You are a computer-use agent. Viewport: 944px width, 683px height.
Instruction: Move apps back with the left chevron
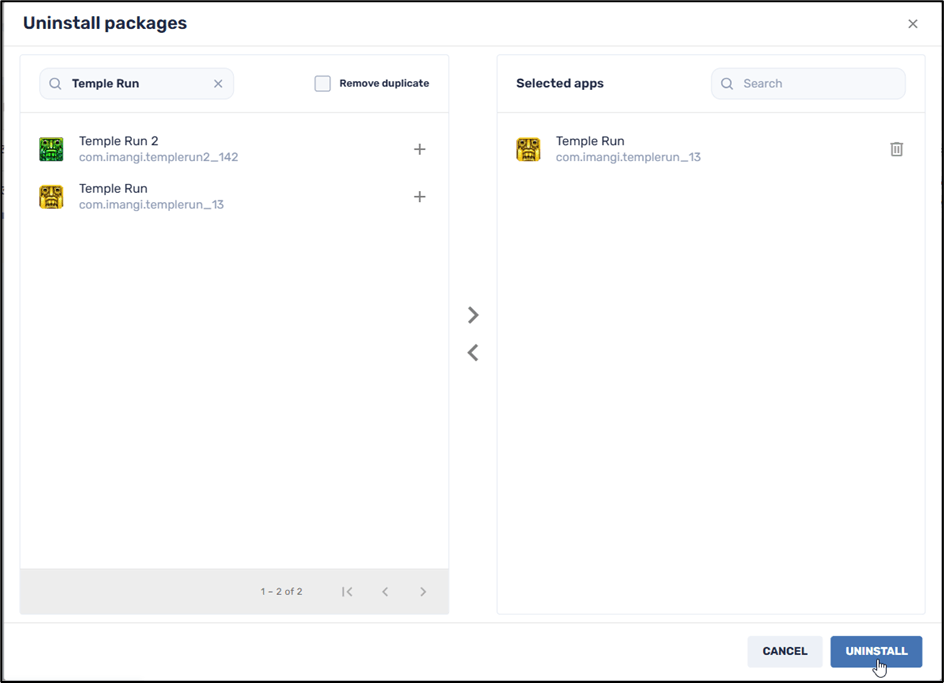pyautogui.click(x=473, y=353)
